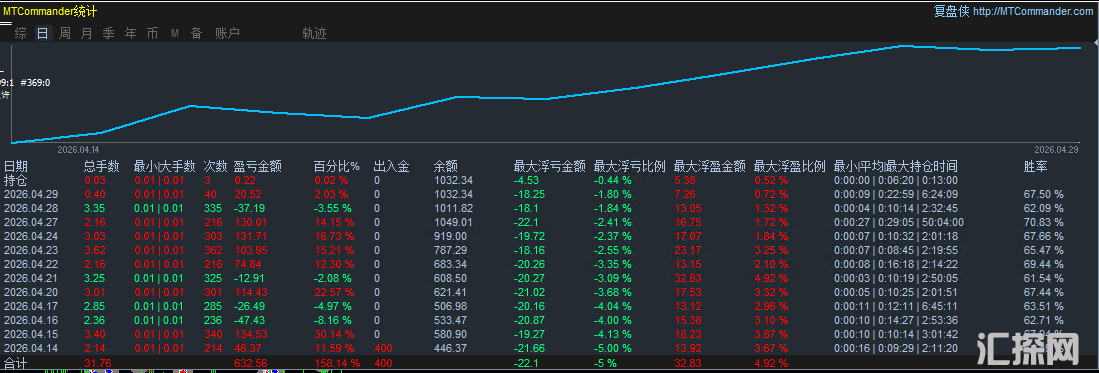The width and height of the screenshot is (1099, 373).
Task: Click the 总手数 column header
Action: point(102,167)
